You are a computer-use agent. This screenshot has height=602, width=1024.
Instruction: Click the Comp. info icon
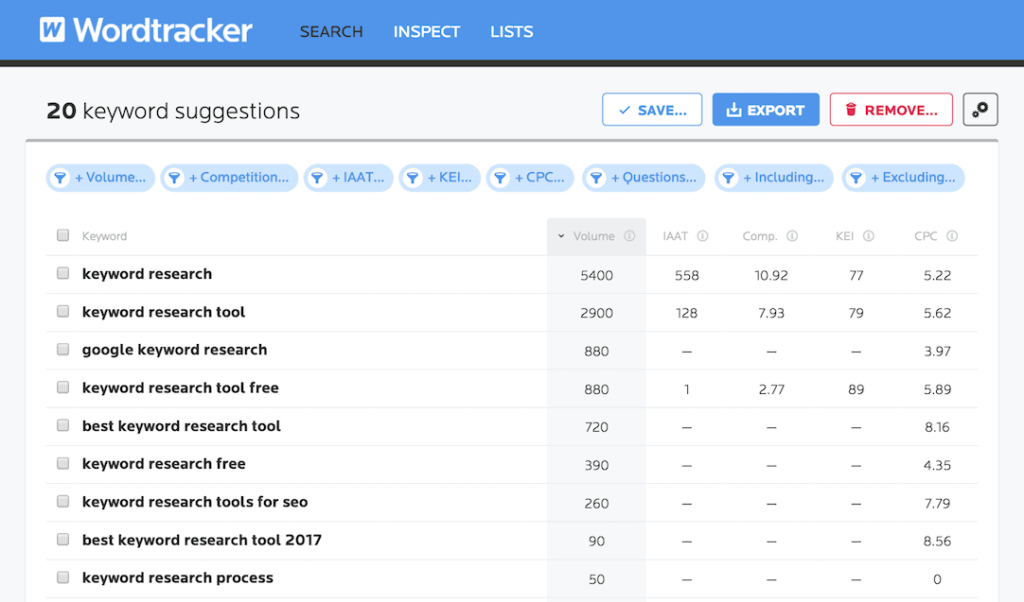[x=792, y=236]
